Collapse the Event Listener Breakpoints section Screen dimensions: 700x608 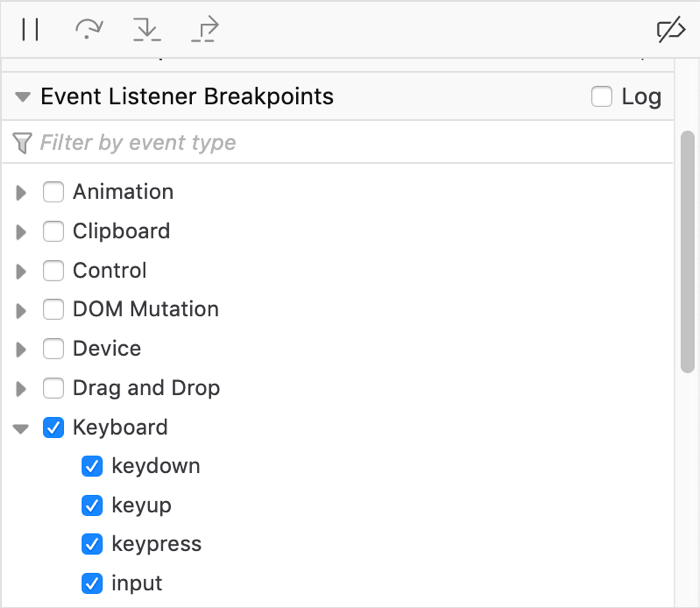[22, 97]
